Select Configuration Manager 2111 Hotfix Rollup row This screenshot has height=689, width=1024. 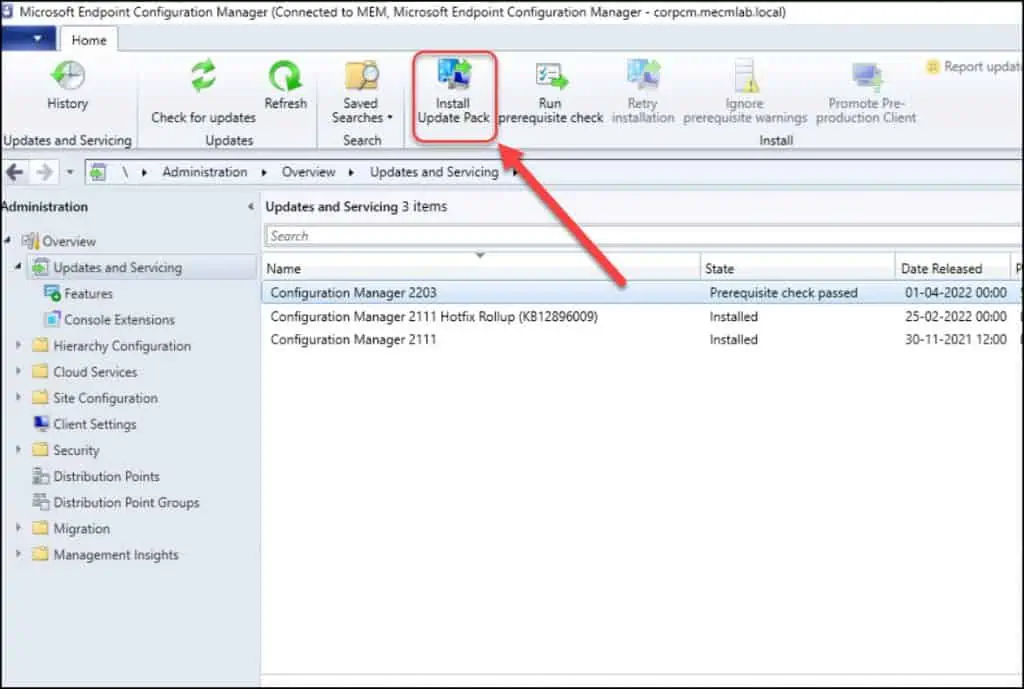coord(642,317)
